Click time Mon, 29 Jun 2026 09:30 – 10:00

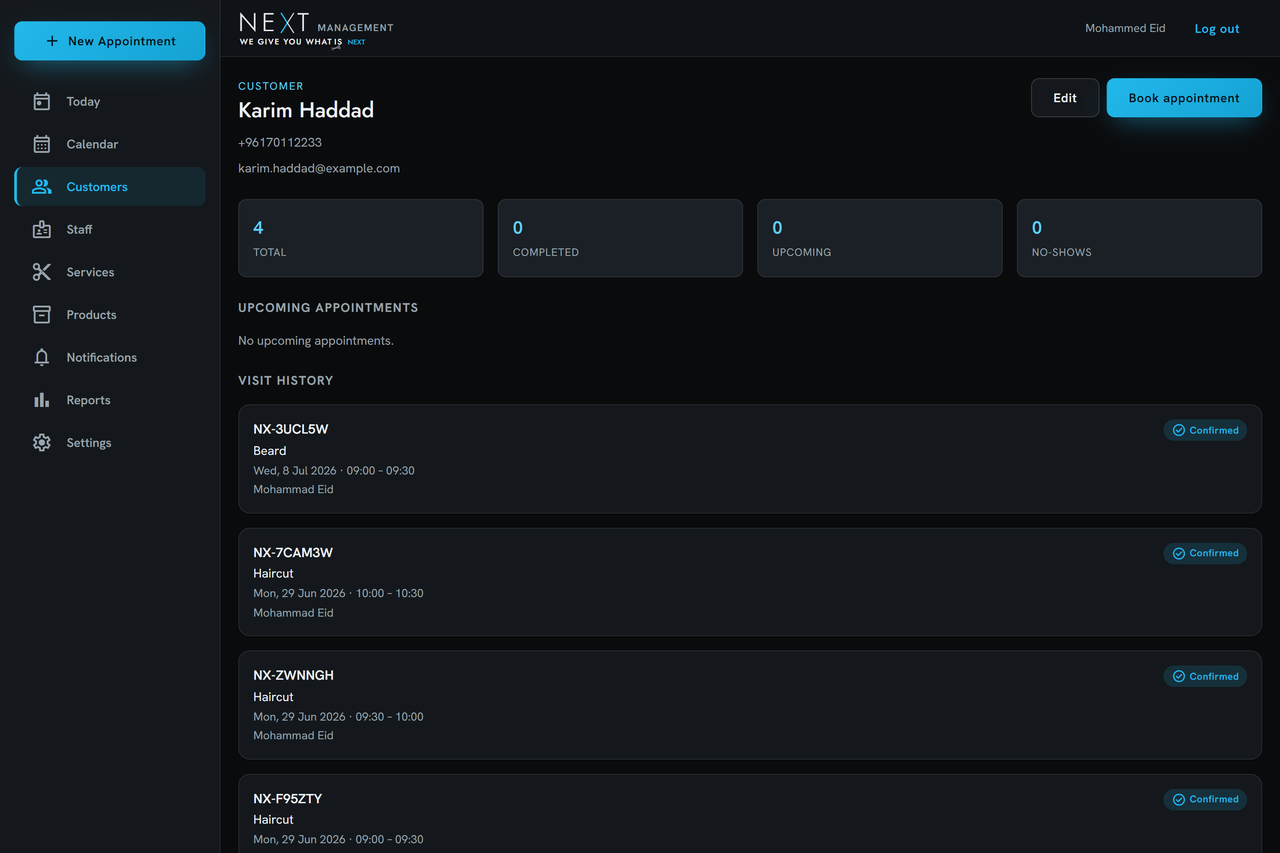(338, 717)
